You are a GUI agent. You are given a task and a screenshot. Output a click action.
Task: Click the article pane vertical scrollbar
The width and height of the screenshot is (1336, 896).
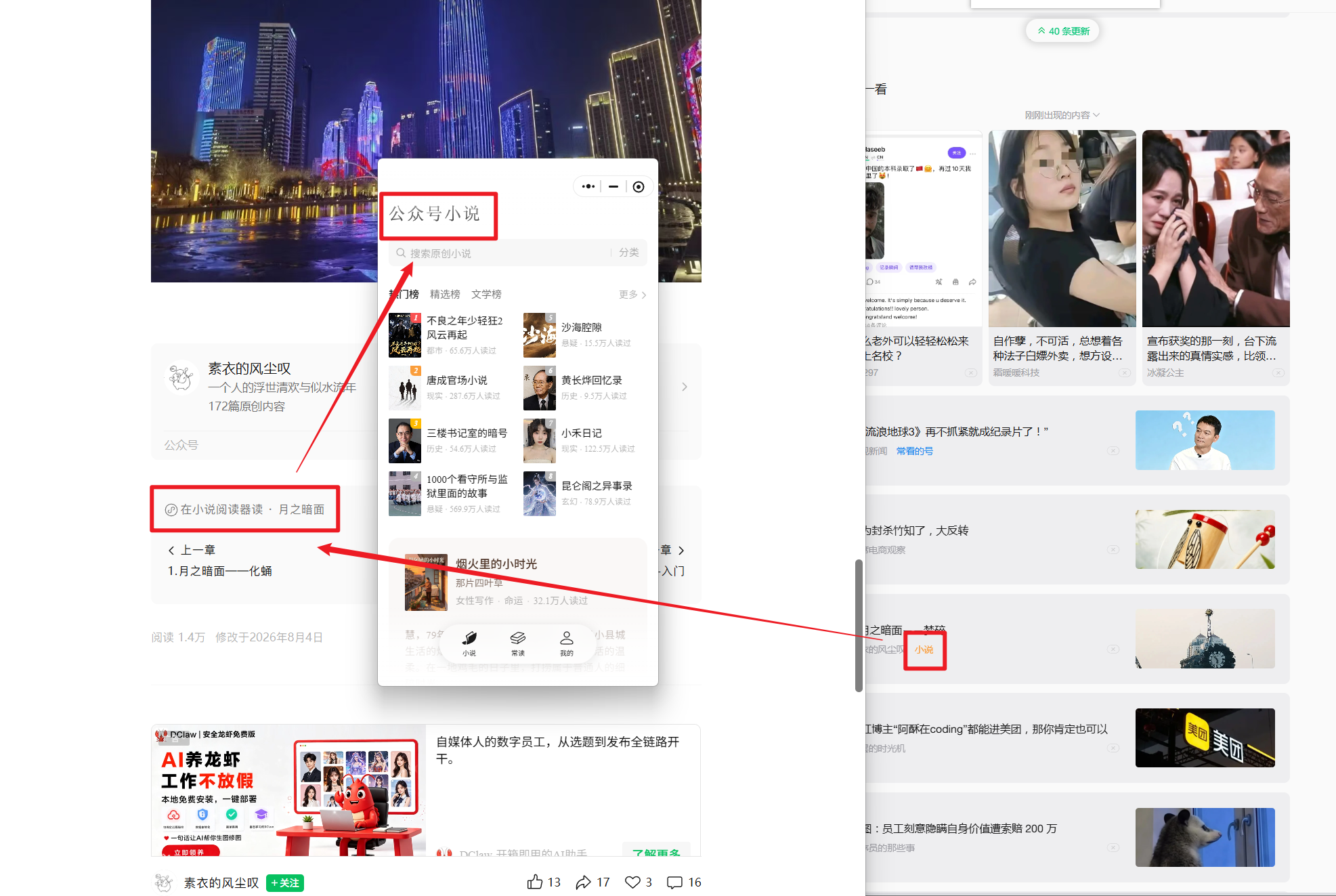(859, 625)
